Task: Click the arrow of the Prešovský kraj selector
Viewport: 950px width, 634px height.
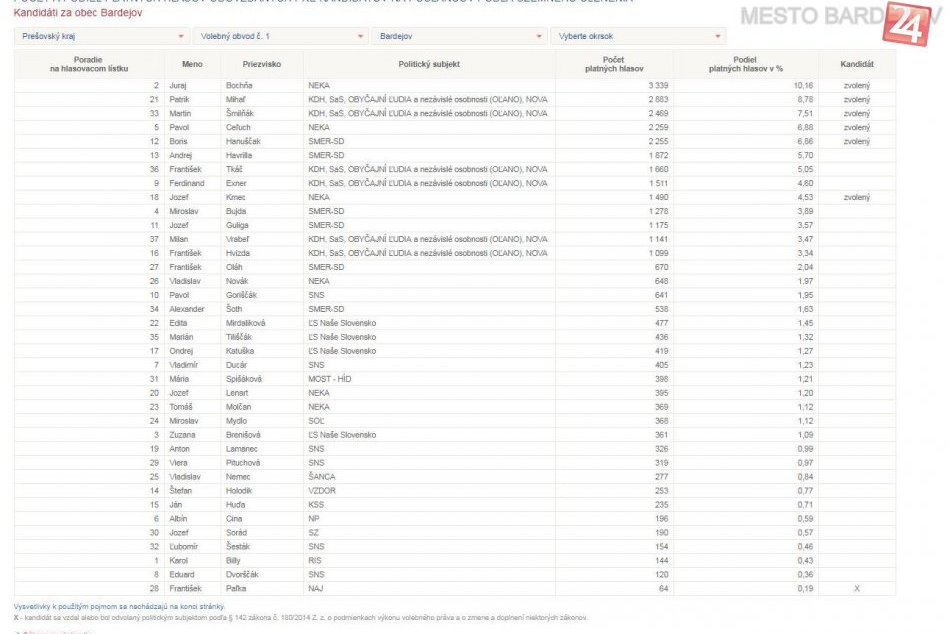Action: [181, 36]
